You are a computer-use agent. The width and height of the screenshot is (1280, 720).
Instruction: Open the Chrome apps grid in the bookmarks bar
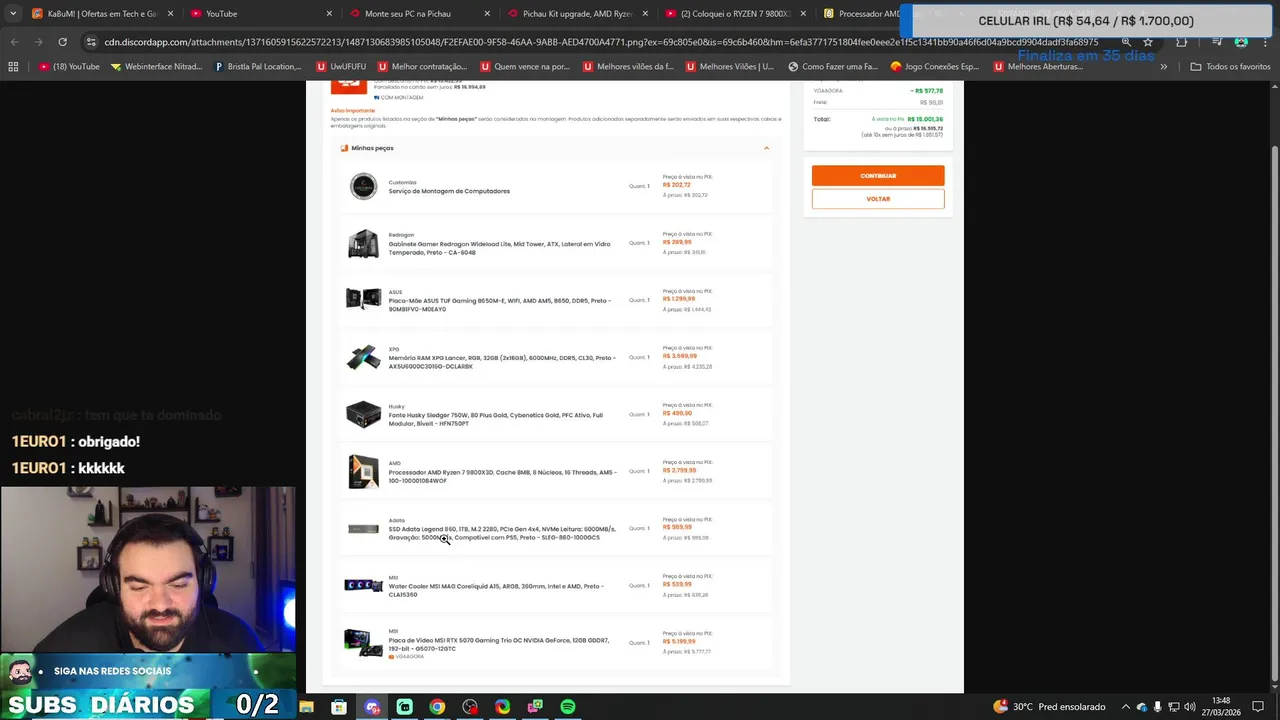click(x=13, y=67)
